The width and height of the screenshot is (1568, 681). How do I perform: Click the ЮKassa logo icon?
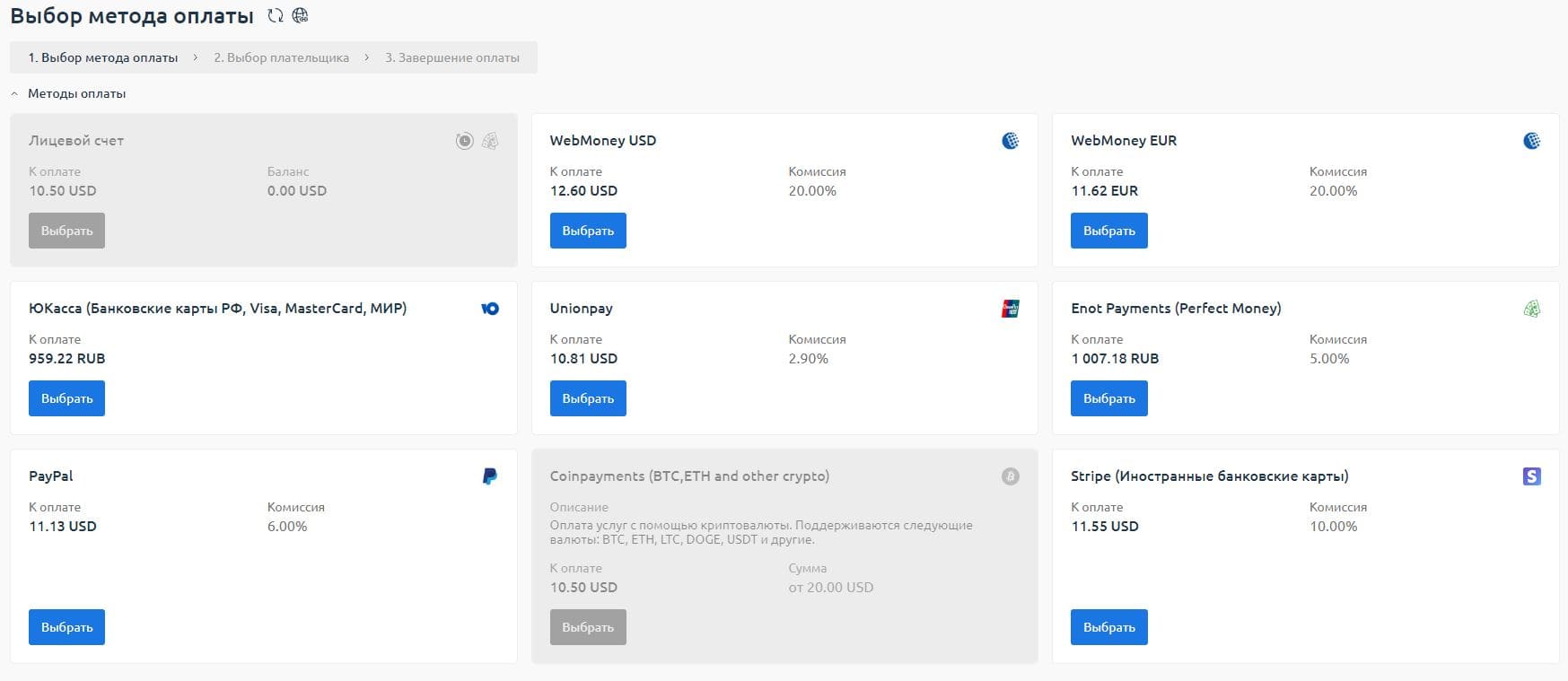tap(490, 309)
